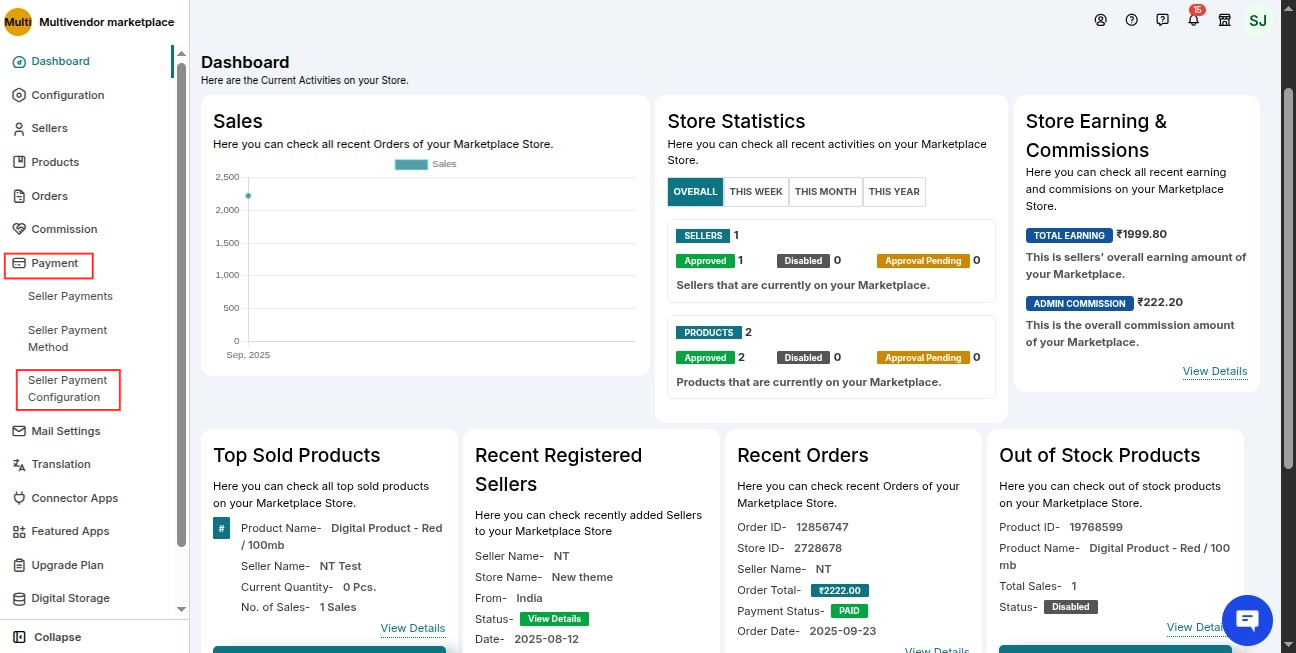The width and height of the screenshot is (1296, 653).
Task: Switch to THIS WEEK statistics tab
Action: (x=756, y=192)
